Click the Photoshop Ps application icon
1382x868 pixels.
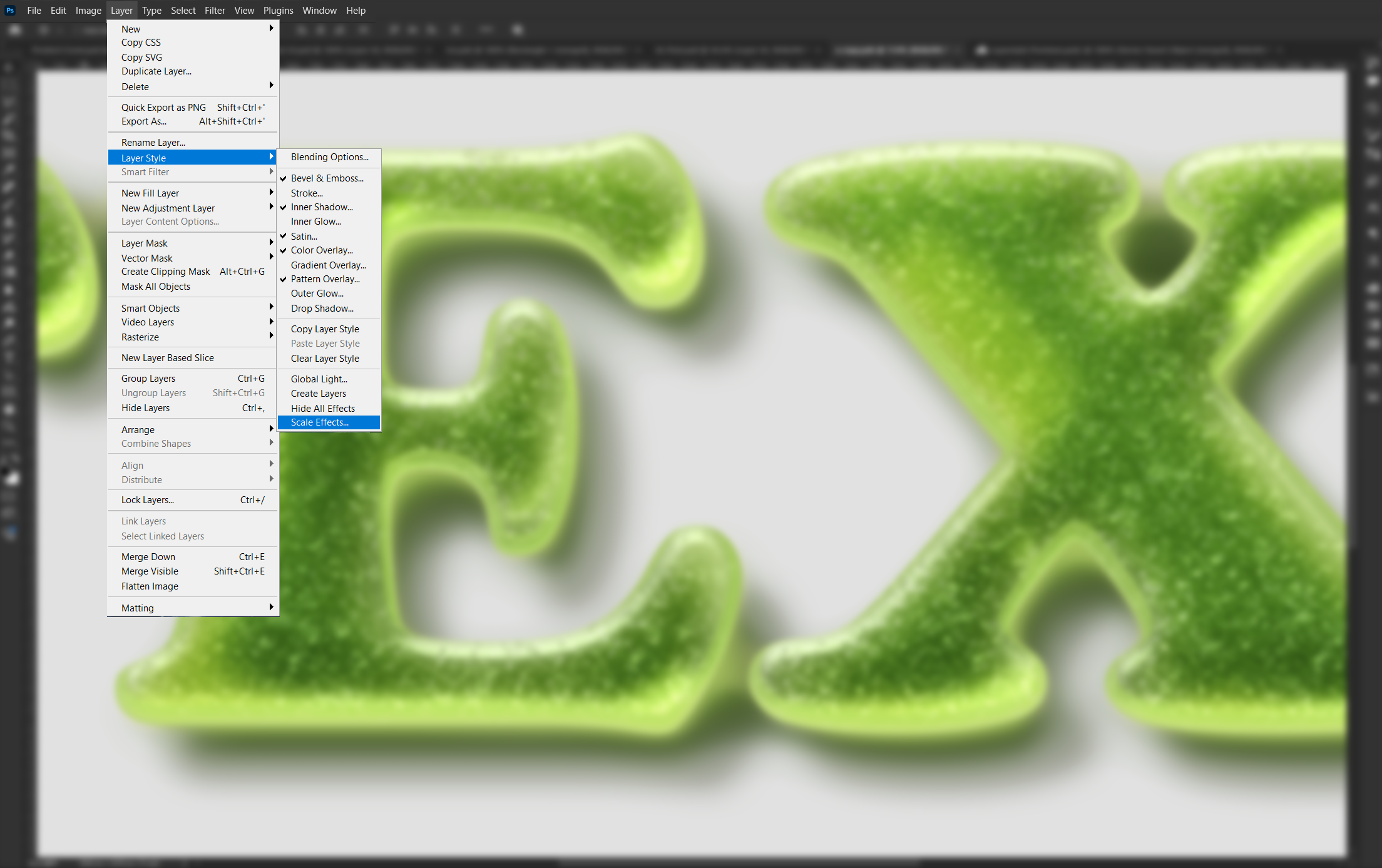coord(10,10)
